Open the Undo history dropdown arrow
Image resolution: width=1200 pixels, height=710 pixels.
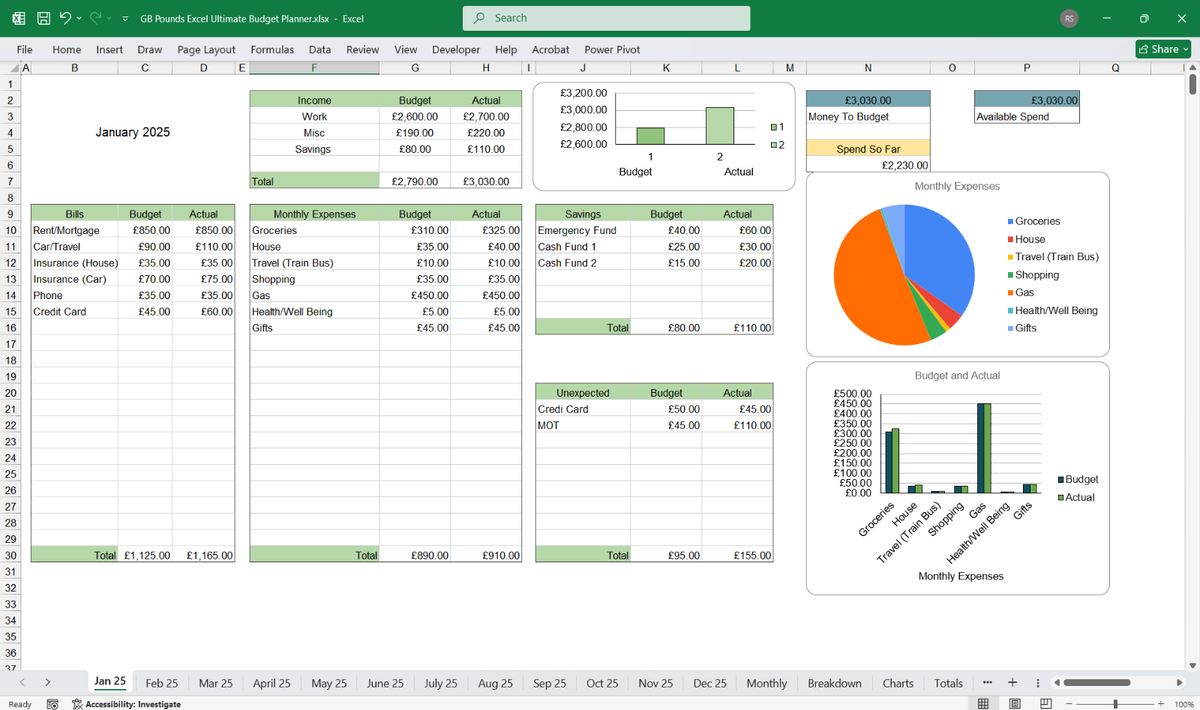point(79,18)
